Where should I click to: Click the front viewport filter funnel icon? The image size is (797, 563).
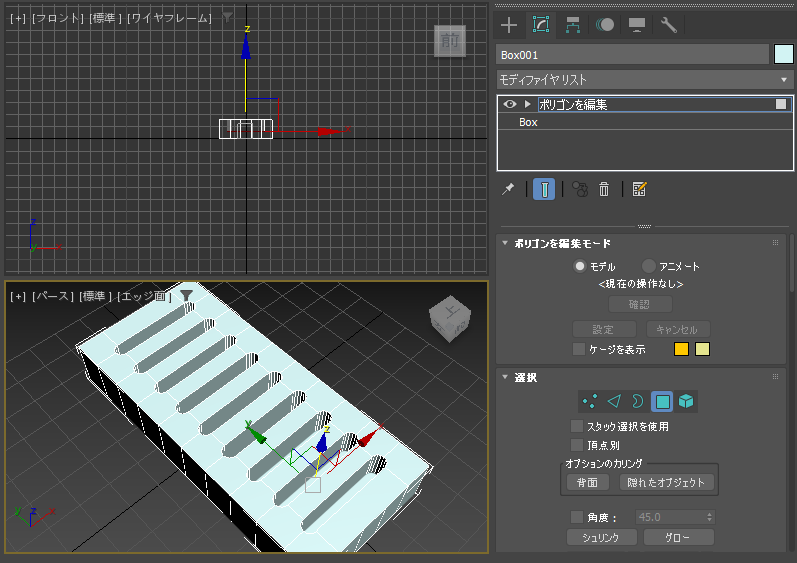(227, 18)
